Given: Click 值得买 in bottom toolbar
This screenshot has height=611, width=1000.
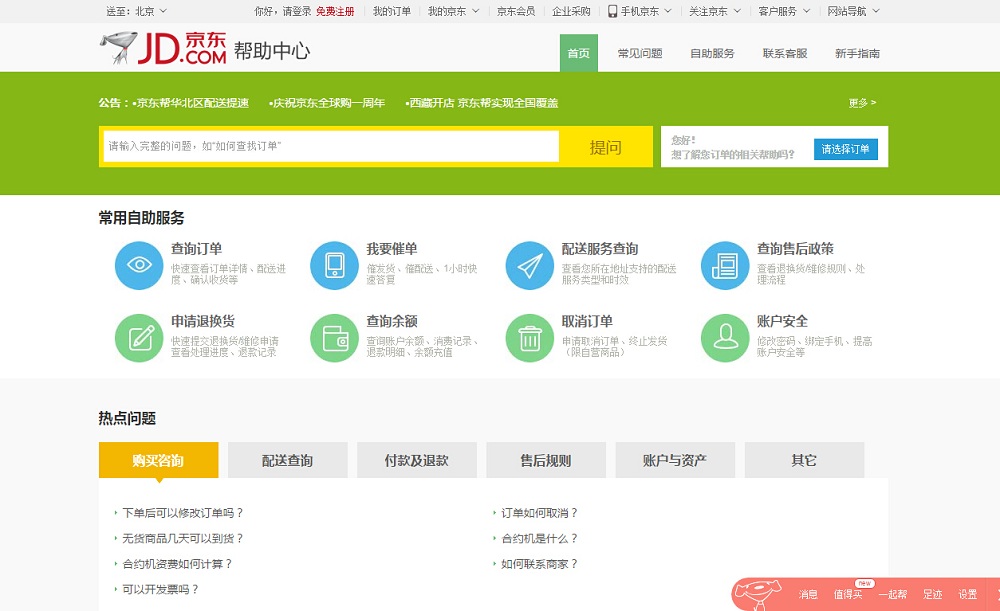Looking at the screenshot, I should [x=848, y=594].
